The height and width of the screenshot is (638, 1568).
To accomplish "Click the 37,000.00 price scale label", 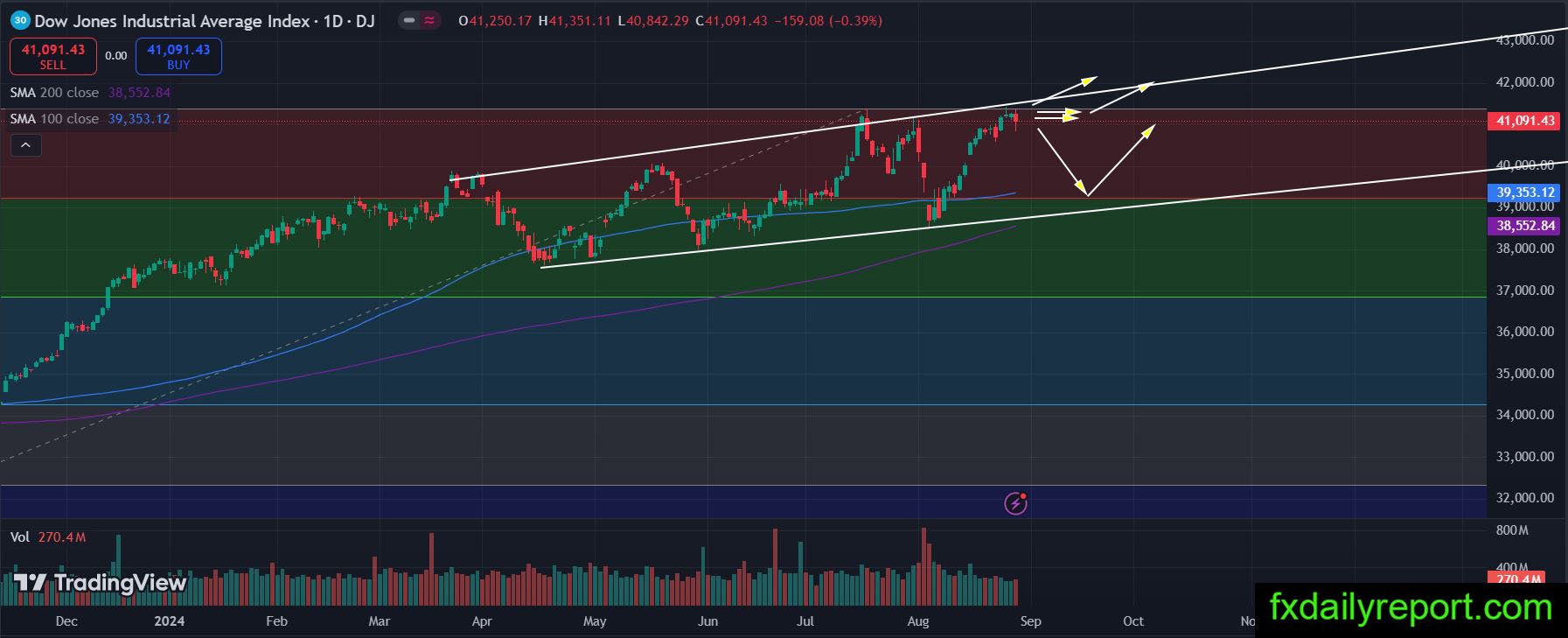I will pyautogui.click(x=1525, y=290).
